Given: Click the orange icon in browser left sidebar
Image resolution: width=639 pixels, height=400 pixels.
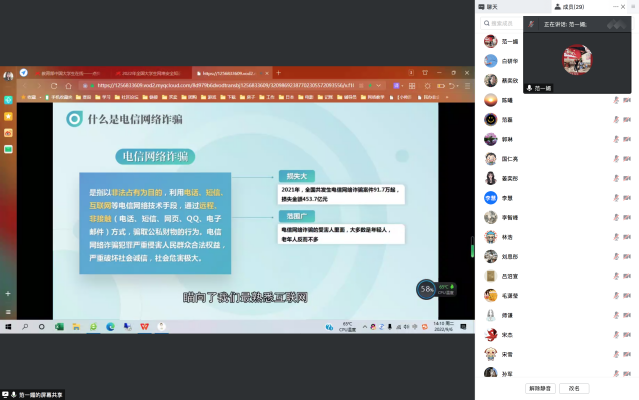Looking at the screenshot, I should point(9,116).
